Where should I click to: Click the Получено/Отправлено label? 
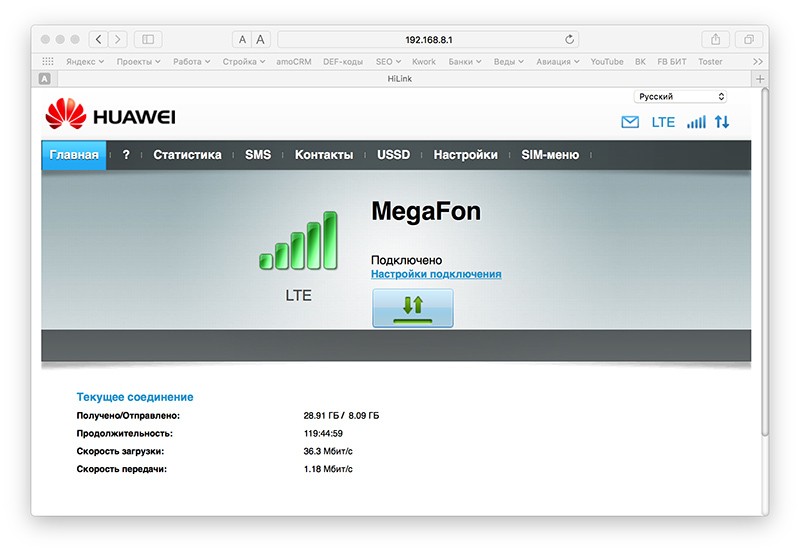tap(128, 416)
